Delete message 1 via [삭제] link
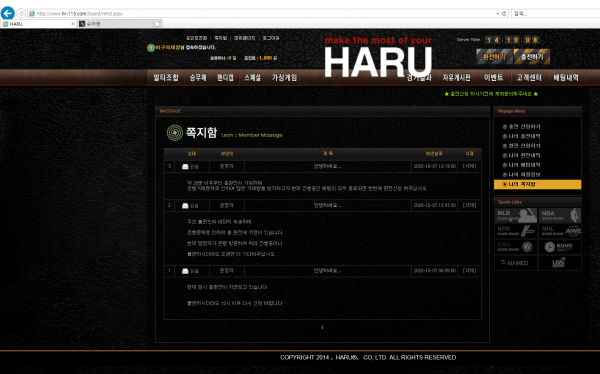This screenshot has width=600, height=374. click(470, 270)
